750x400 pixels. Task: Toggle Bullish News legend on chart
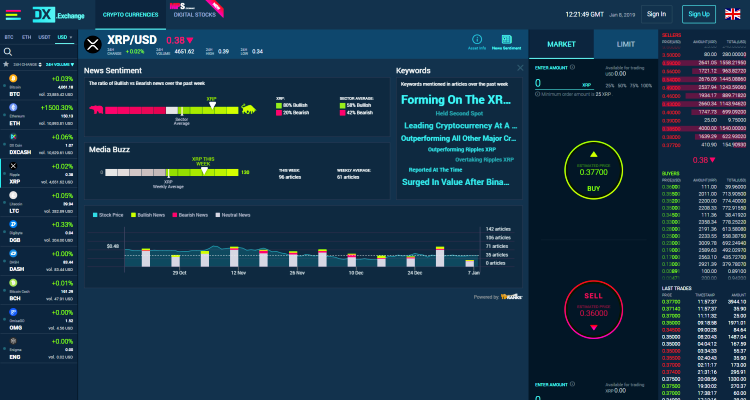pyautogui.click(x=148, y=215)
